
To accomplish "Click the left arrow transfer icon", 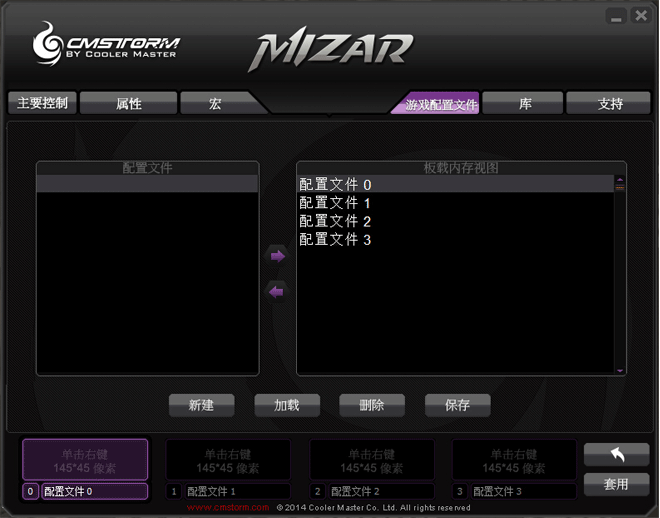I will (x=277, y=292).
